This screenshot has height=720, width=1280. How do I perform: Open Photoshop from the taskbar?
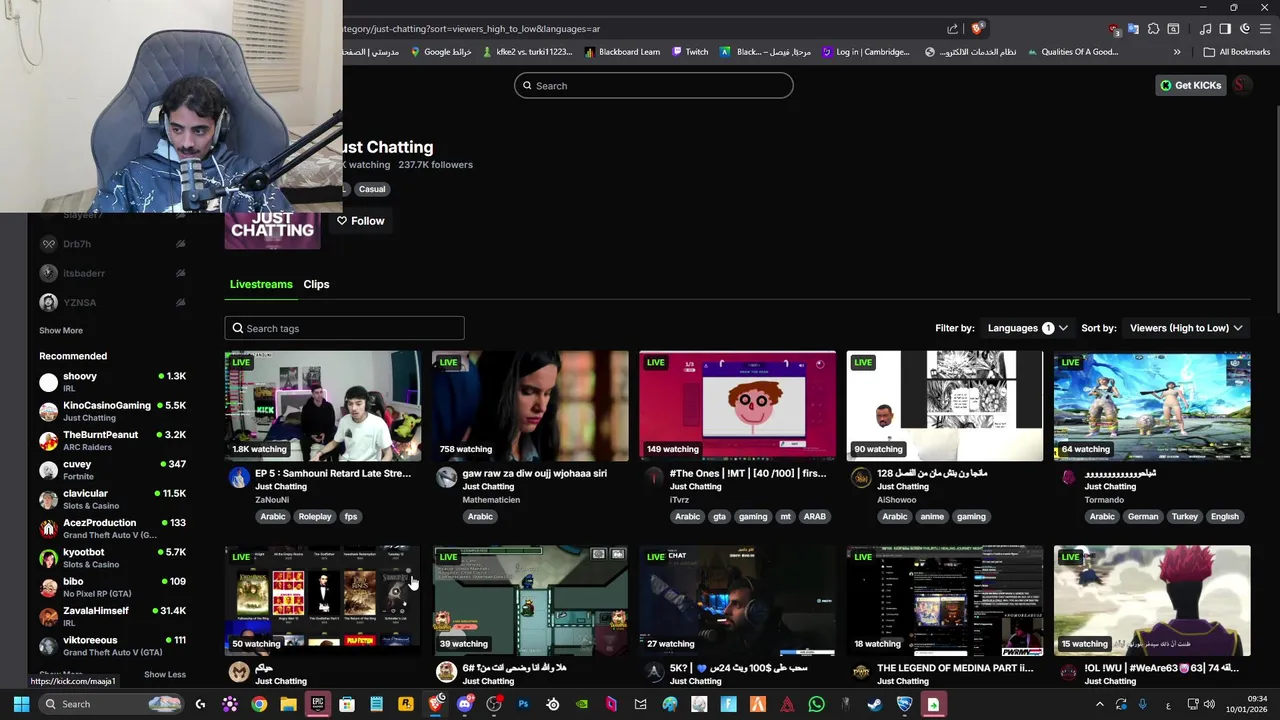tap(523, 704)
